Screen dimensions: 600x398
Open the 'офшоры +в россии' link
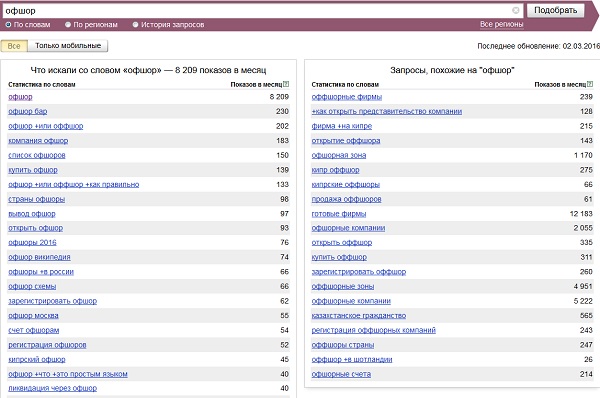coord(41,272)
